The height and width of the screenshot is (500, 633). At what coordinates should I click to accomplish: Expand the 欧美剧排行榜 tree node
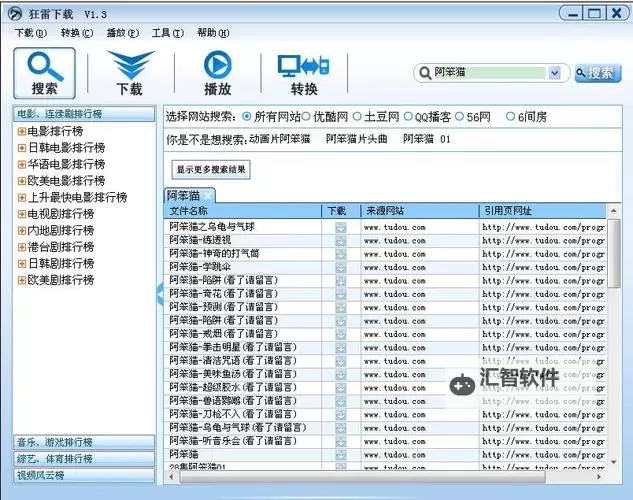[22, 280]
